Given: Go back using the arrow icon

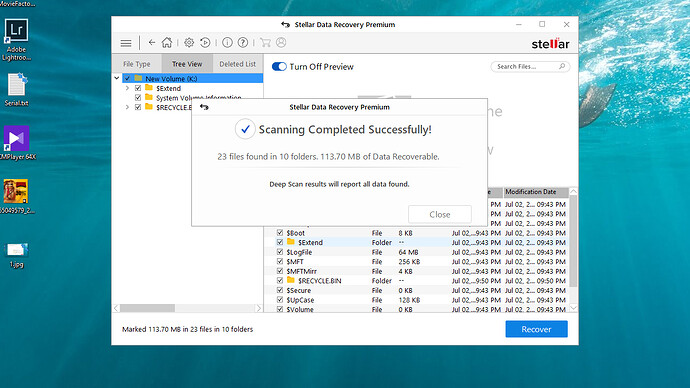Looking at the screenshot, I should tap(152, 43).
